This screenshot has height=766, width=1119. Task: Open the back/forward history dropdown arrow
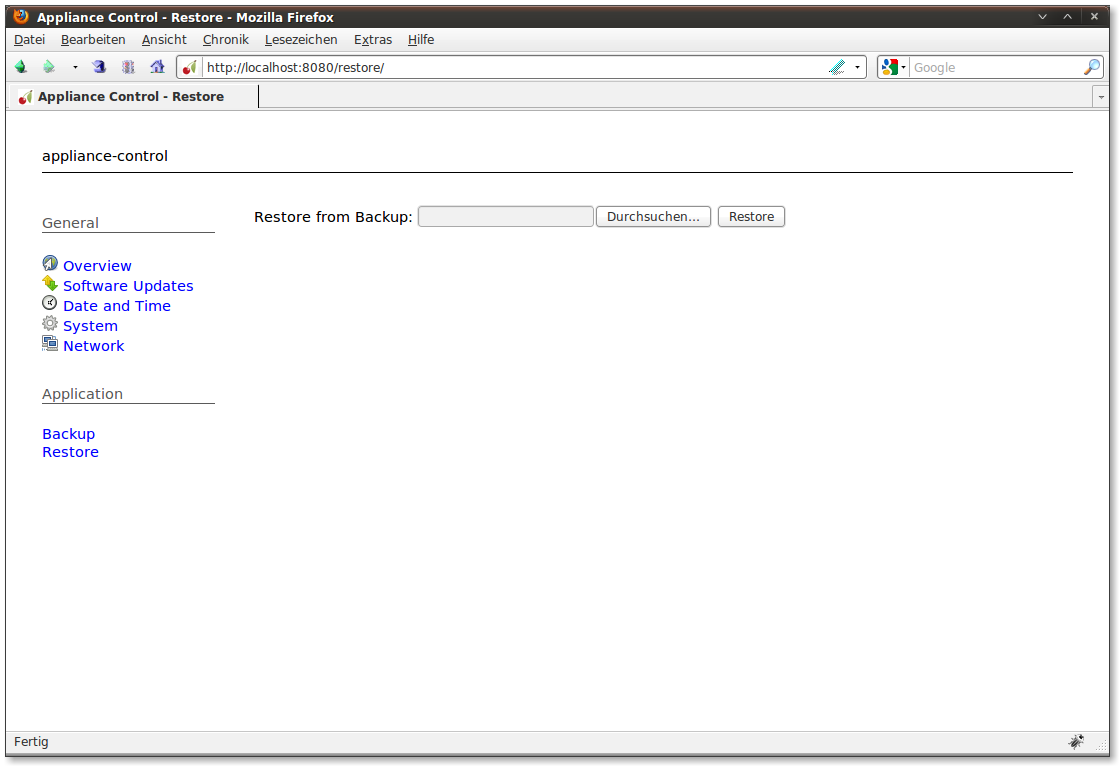75,67
